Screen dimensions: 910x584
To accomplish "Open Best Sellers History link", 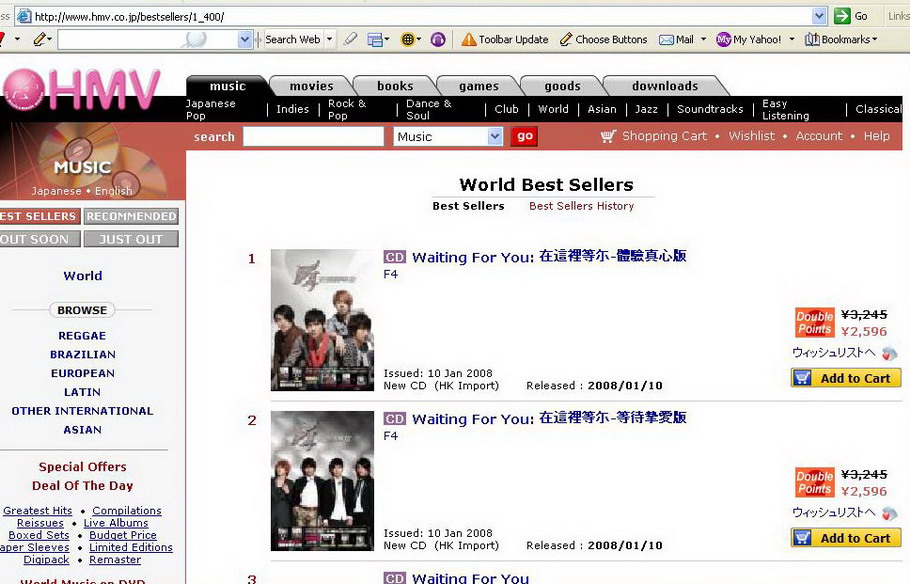I will point(582,206).
